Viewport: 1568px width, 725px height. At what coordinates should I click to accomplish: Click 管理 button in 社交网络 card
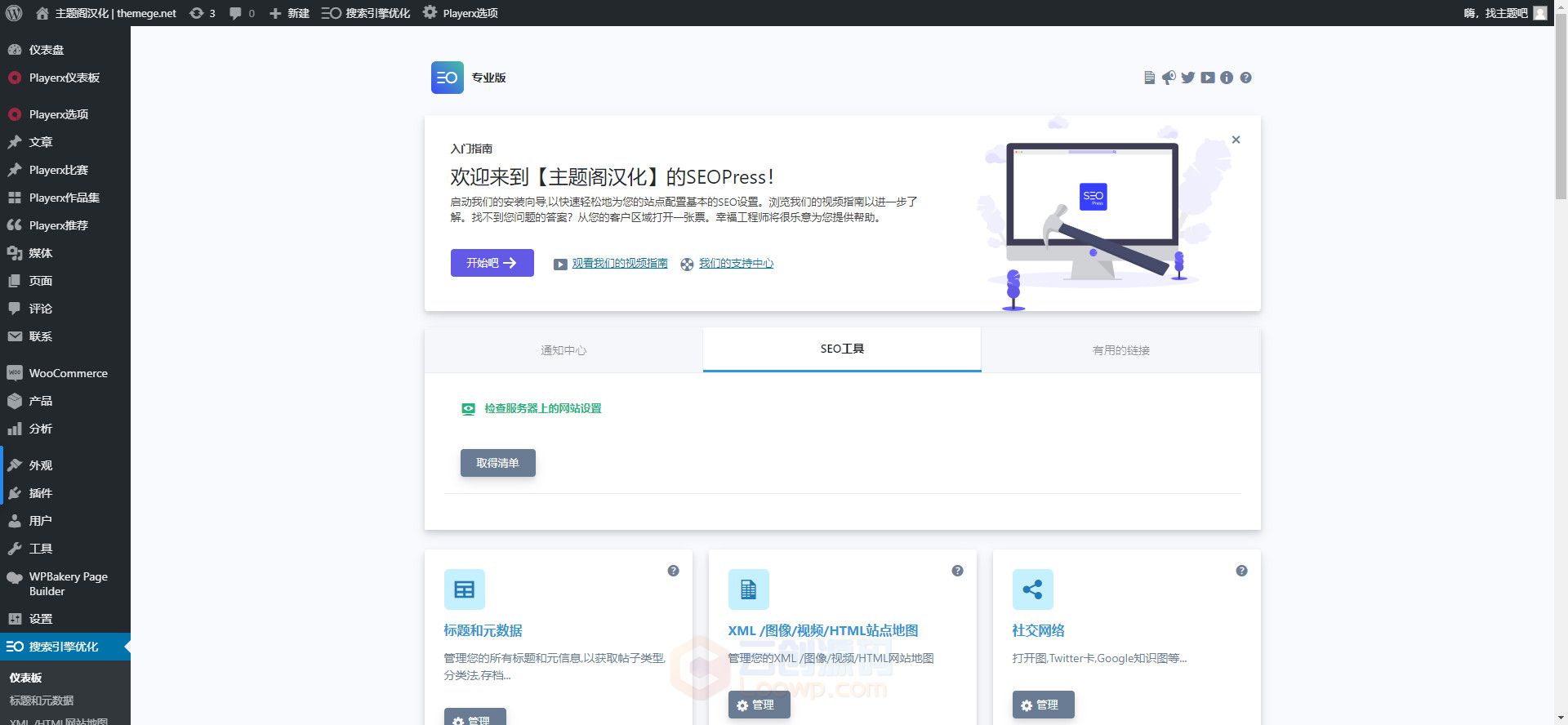pos(1043,705)
